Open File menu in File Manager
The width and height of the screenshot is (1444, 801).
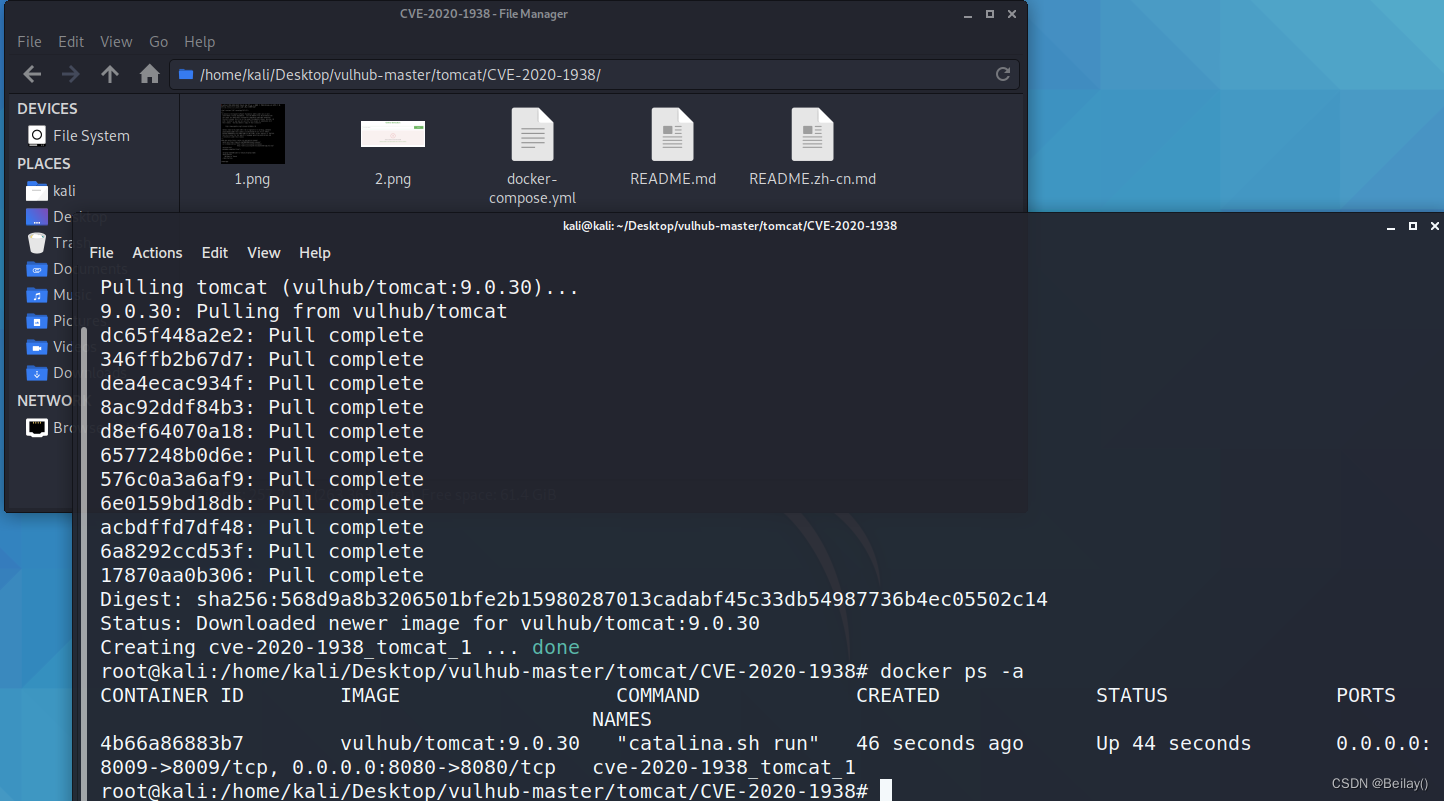(x=30, y=42)
